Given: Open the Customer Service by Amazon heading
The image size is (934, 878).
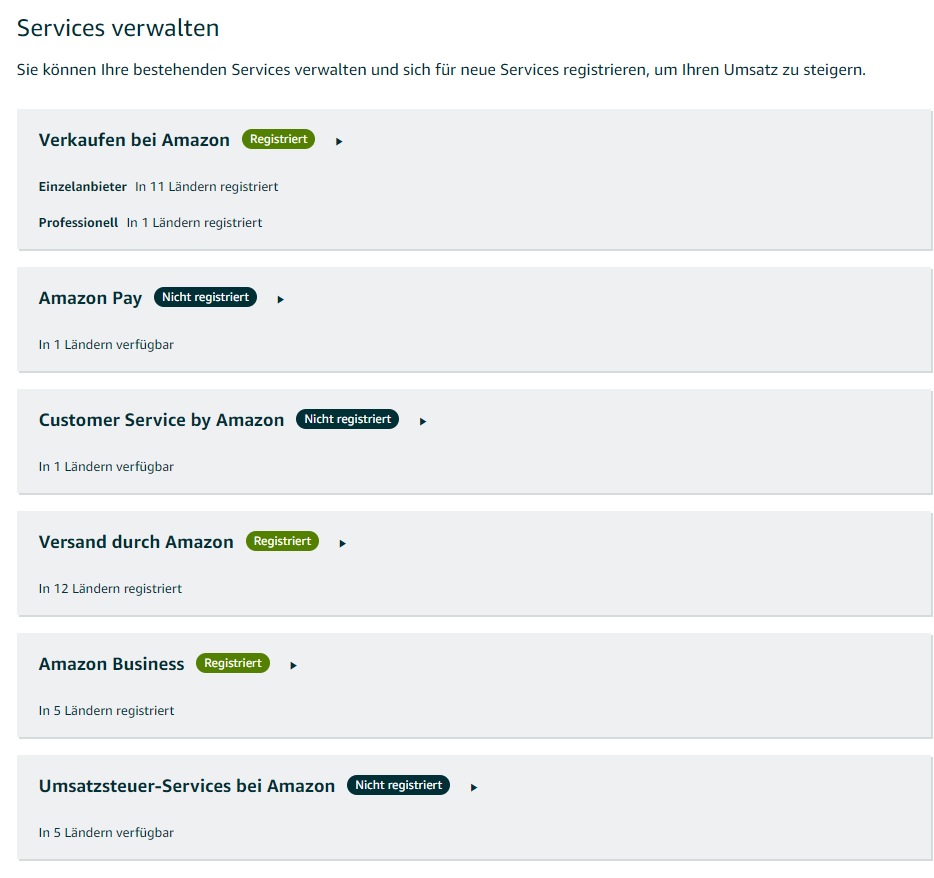Looking at the screenshot, I should click(x=161, y=420).
